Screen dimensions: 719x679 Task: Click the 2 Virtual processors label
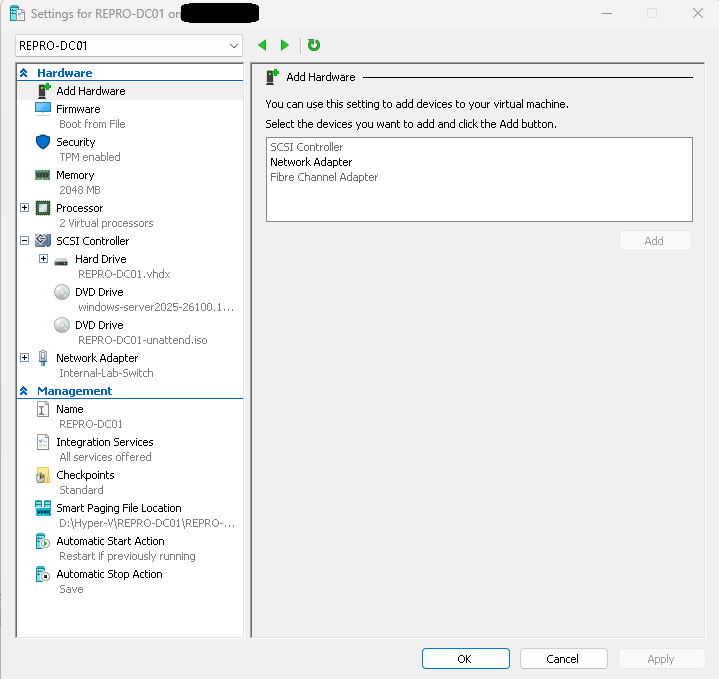pos(106,223)
